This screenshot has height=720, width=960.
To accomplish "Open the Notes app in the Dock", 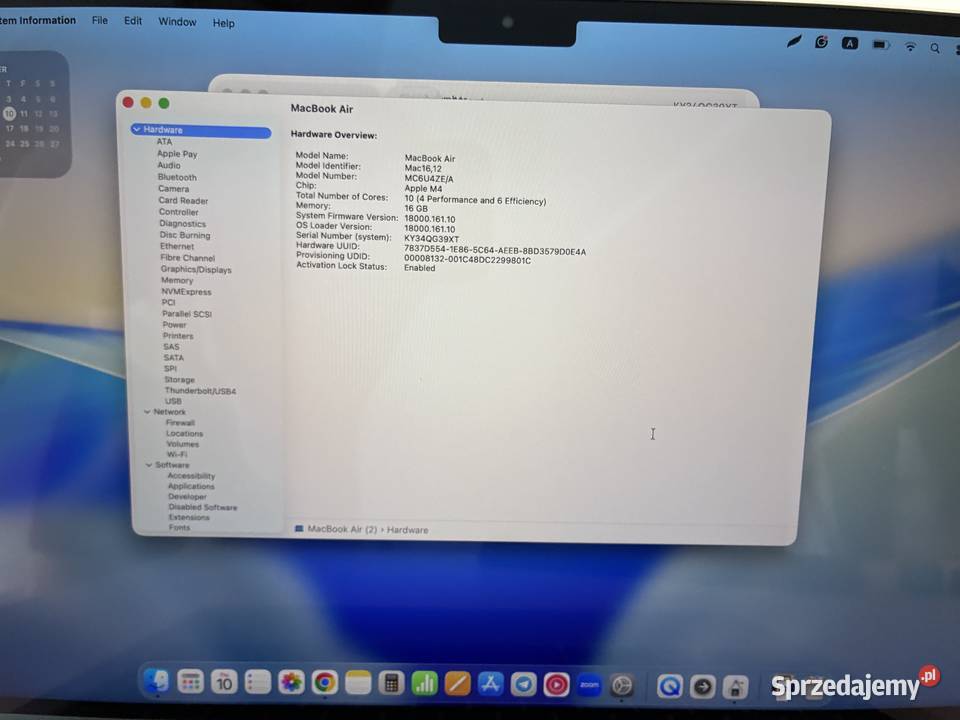I will point(358,683).
